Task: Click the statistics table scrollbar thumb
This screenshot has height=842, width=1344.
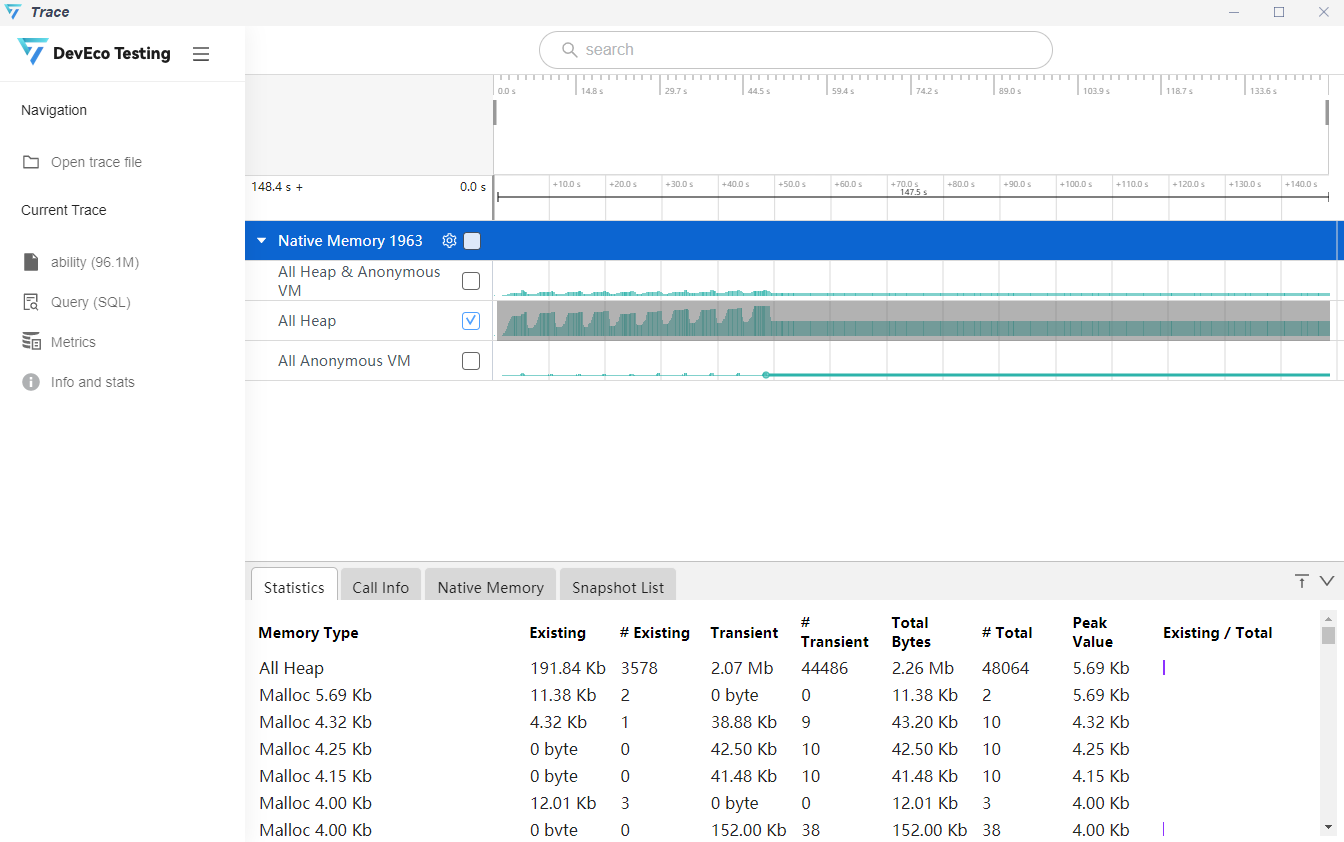Action: click(x=1328, y=635)
